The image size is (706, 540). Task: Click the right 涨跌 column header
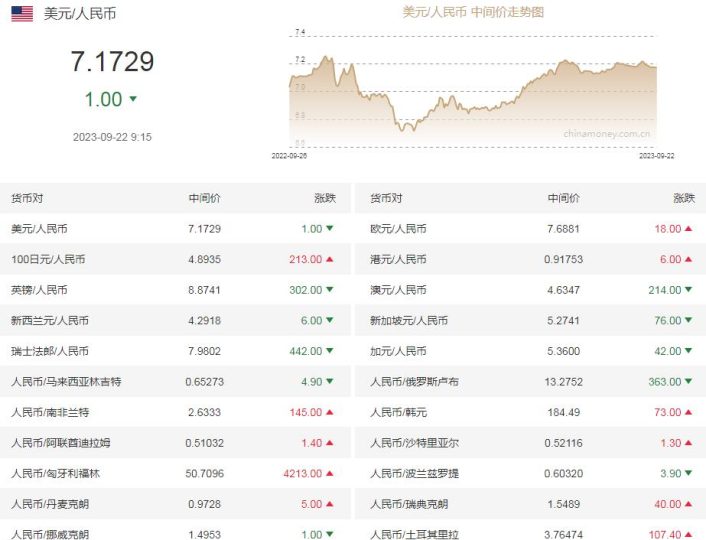click(x=684, y=198)
